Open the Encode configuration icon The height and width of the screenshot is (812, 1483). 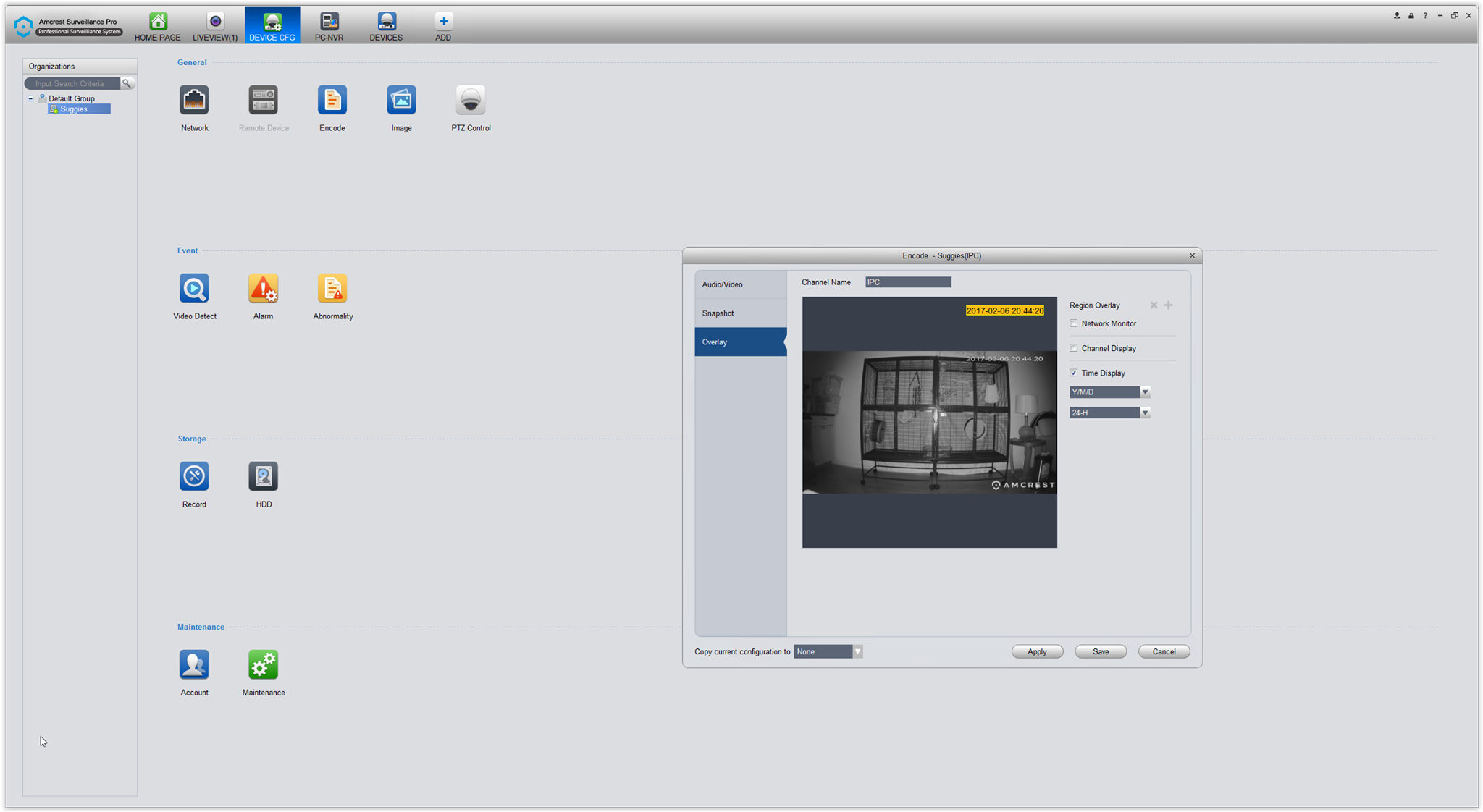pos(332,101)
